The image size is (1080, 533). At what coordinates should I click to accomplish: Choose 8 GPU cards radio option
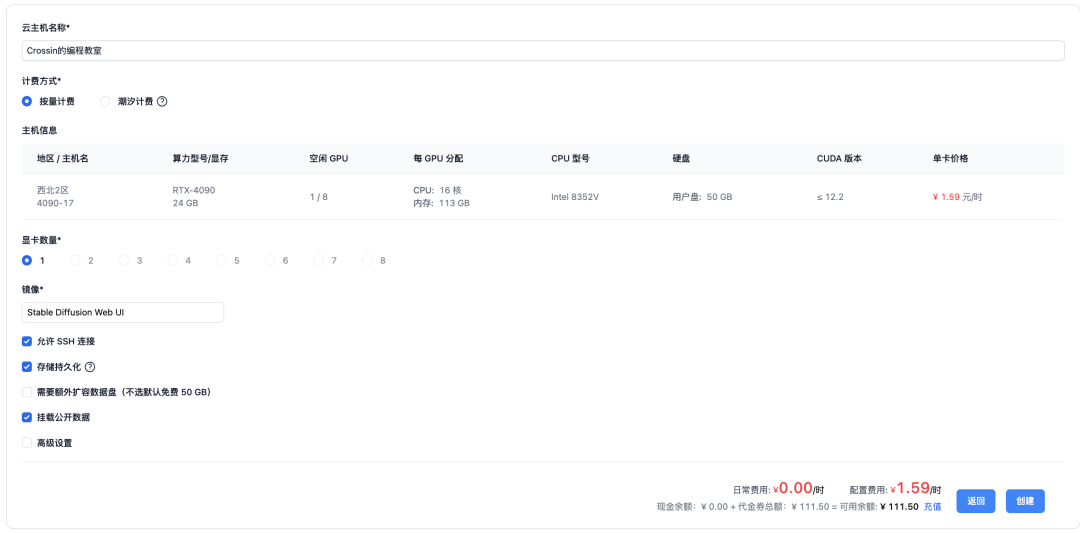coord(367,260)
